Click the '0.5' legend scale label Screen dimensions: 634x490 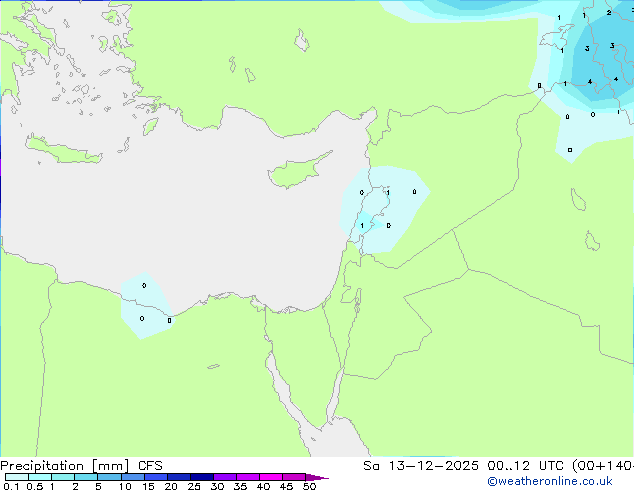click(34, 486)
